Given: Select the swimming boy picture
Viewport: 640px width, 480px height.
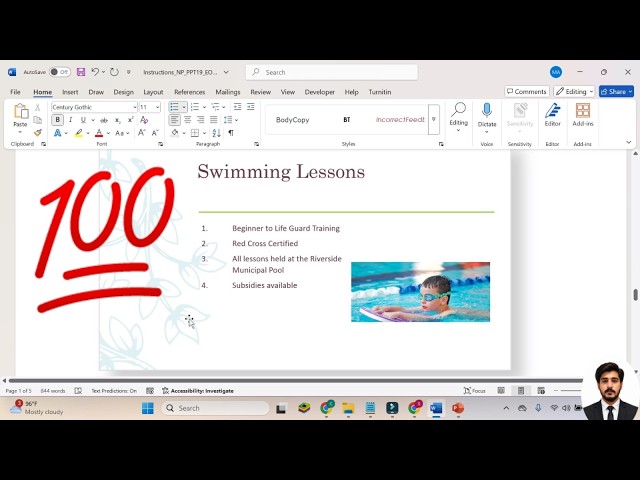Looking at the screenshot, I should click(420, 292).
